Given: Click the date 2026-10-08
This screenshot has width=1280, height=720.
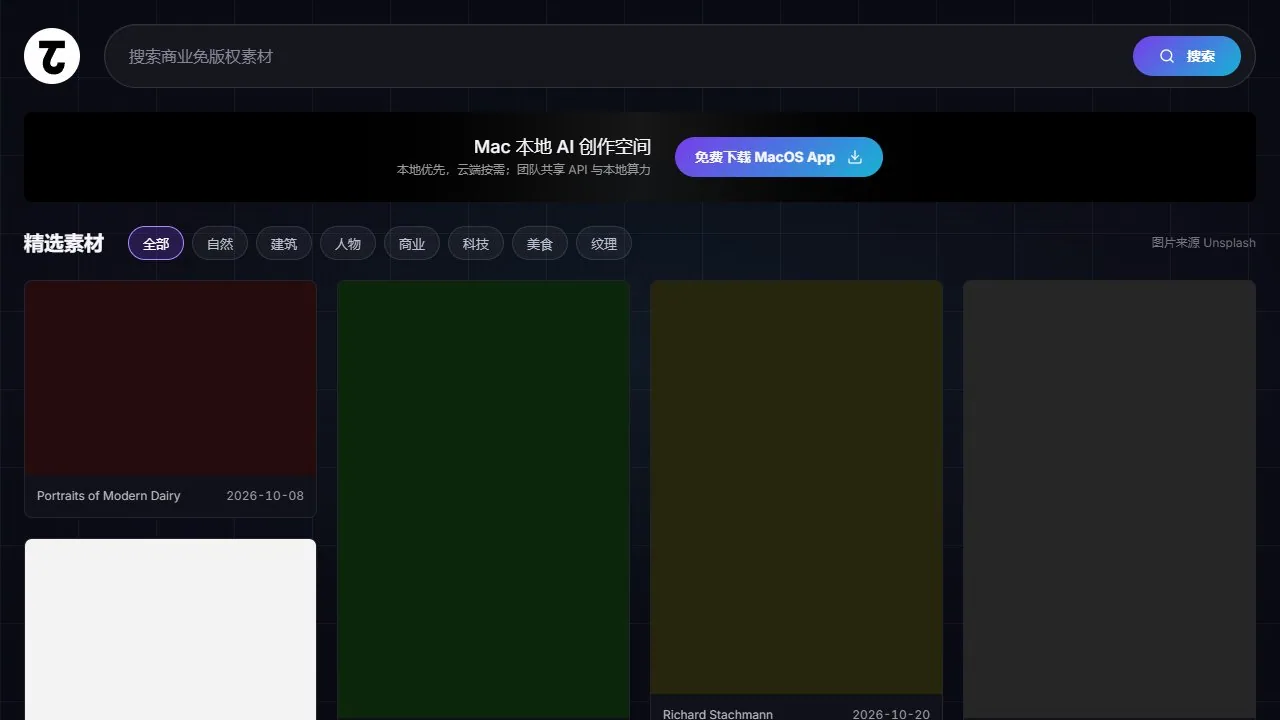Looking at the screenshot, I should pyautogui.click(x=265, y=496).
